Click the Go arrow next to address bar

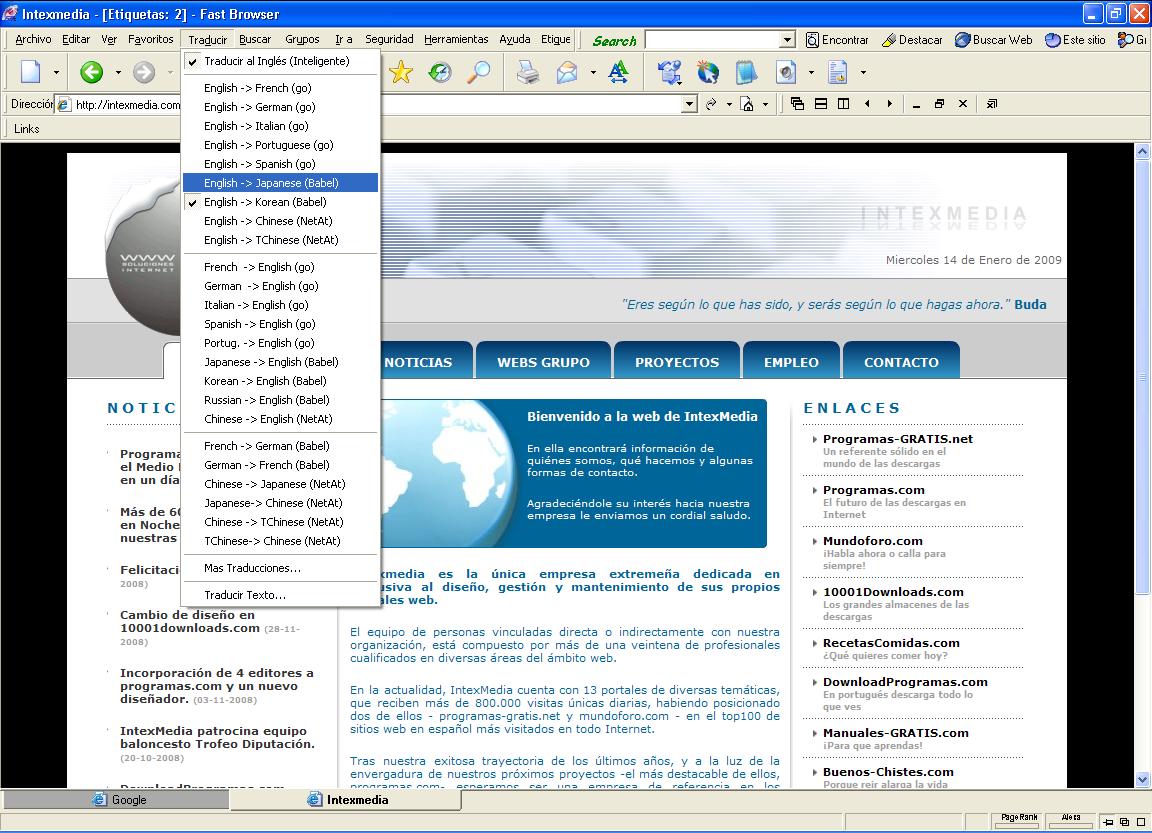[x=710, y=104]
